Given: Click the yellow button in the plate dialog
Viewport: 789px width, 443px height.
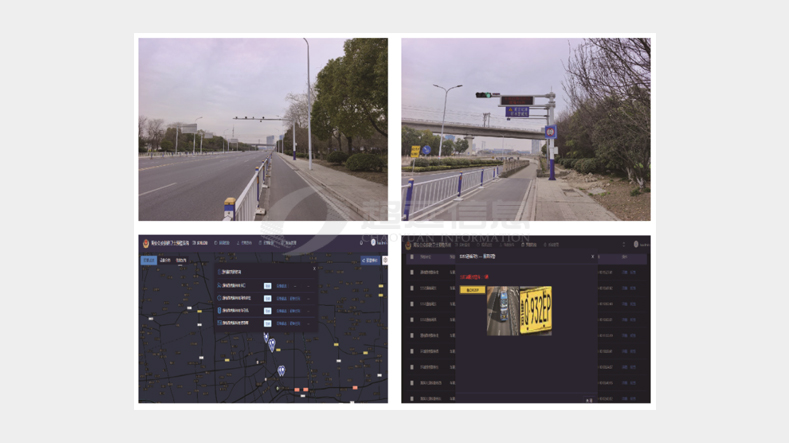Looking at the screenshot, I should [x=472, y=290].
